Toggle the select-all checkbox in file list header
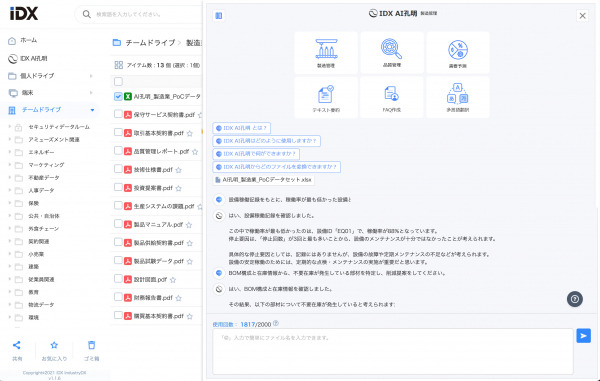600x381 pixels. (x=118, y=81)
